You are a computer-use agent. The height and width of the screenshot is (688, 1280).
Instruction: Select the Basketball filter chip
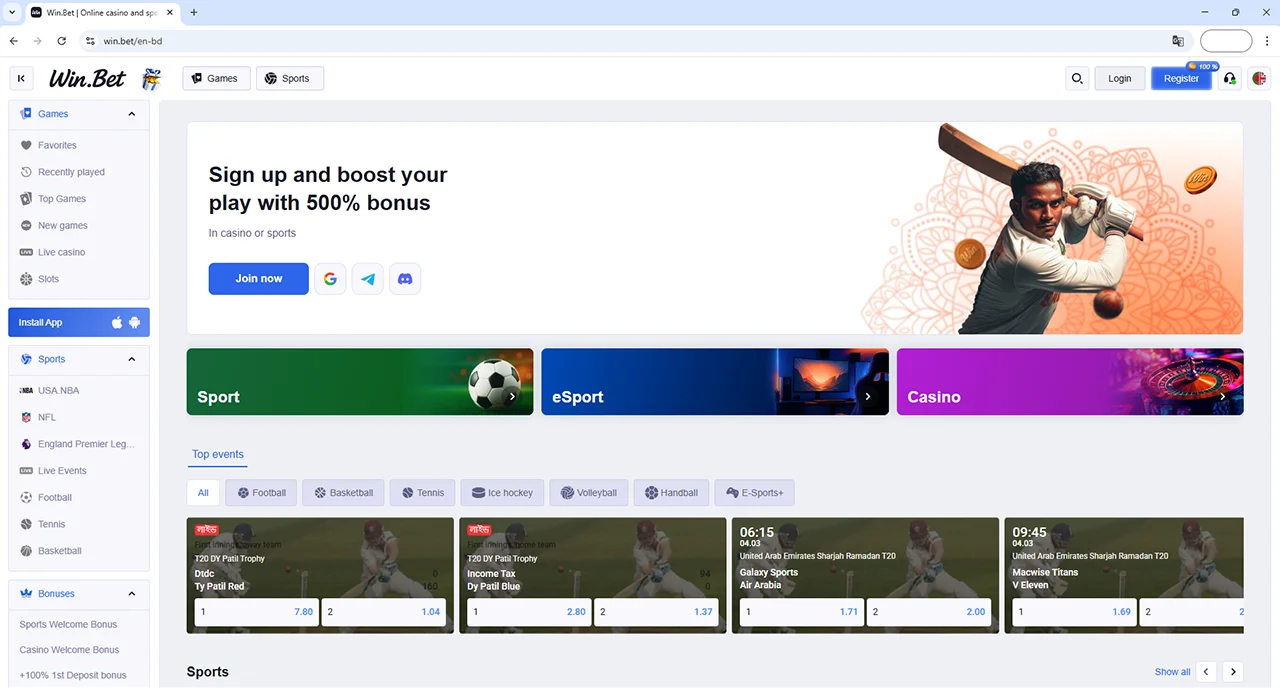pyautogui.click(x=343, y=493)
